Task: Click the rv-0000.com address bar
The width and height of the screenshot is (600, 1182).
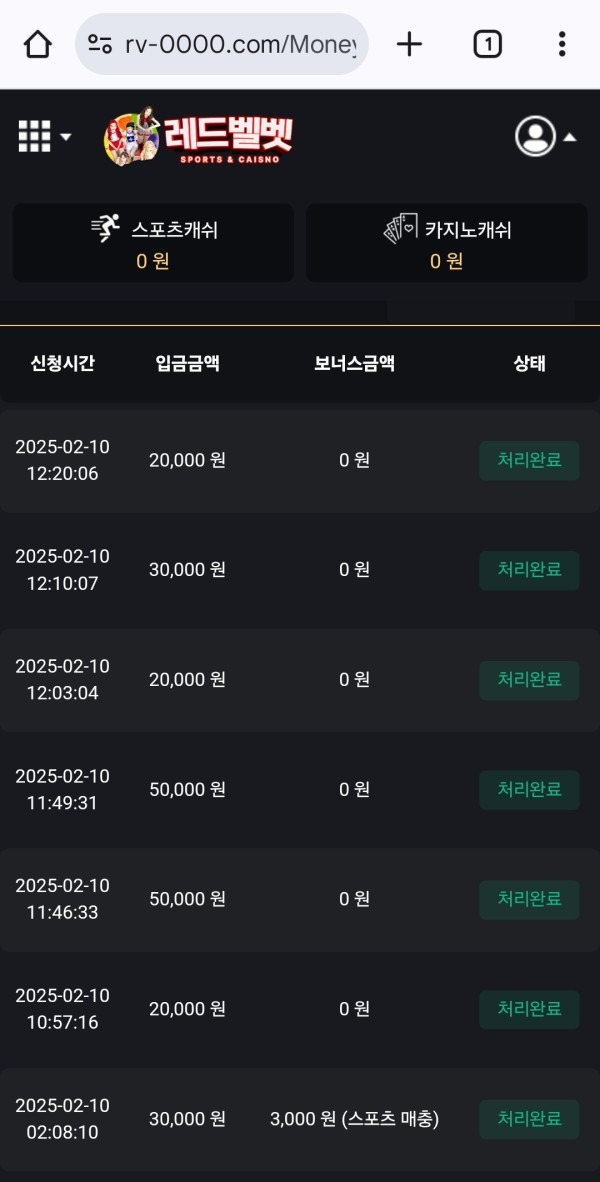Action: [240, 44]
